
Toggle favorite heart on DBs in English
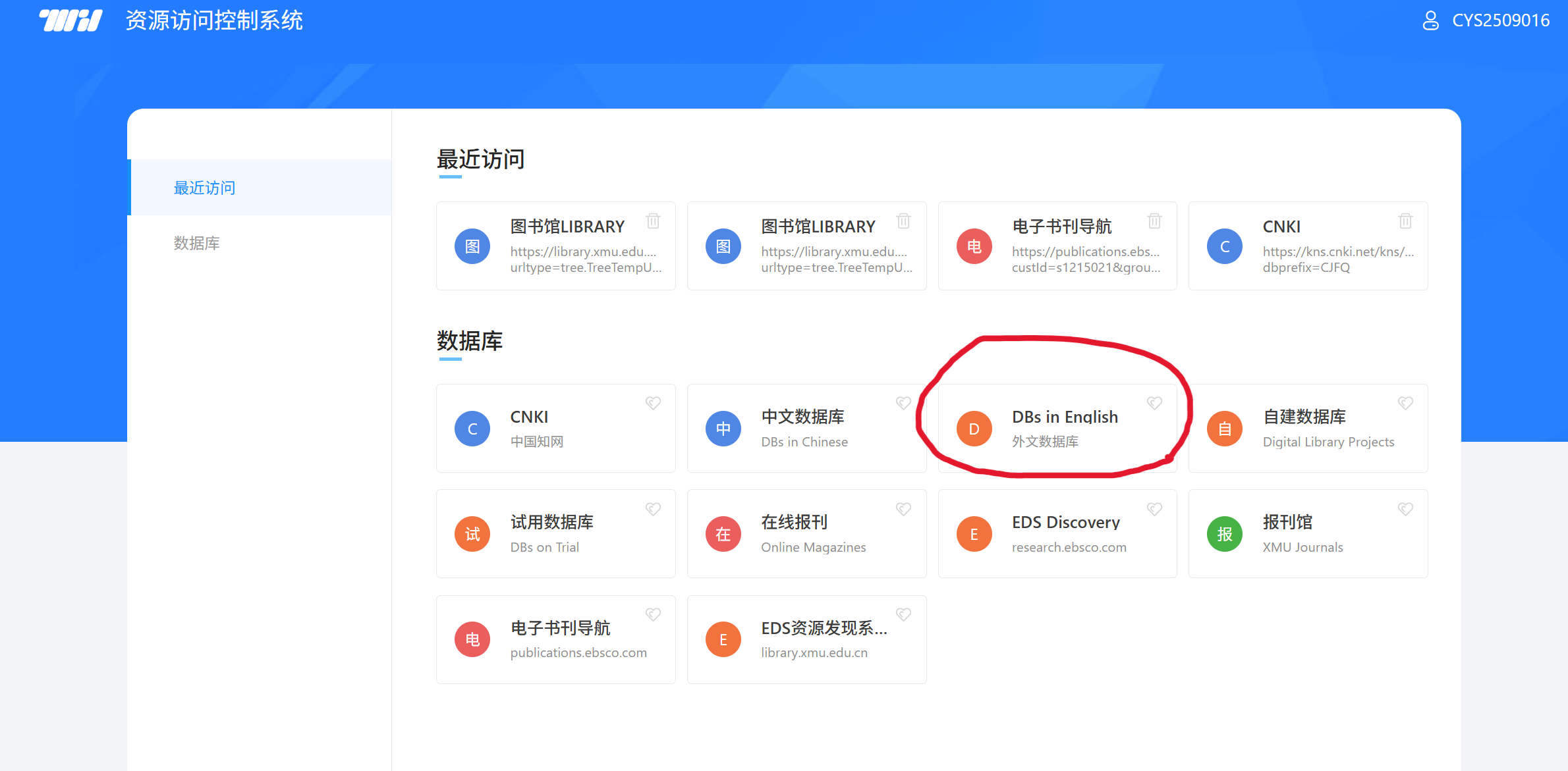[1154, 403]
